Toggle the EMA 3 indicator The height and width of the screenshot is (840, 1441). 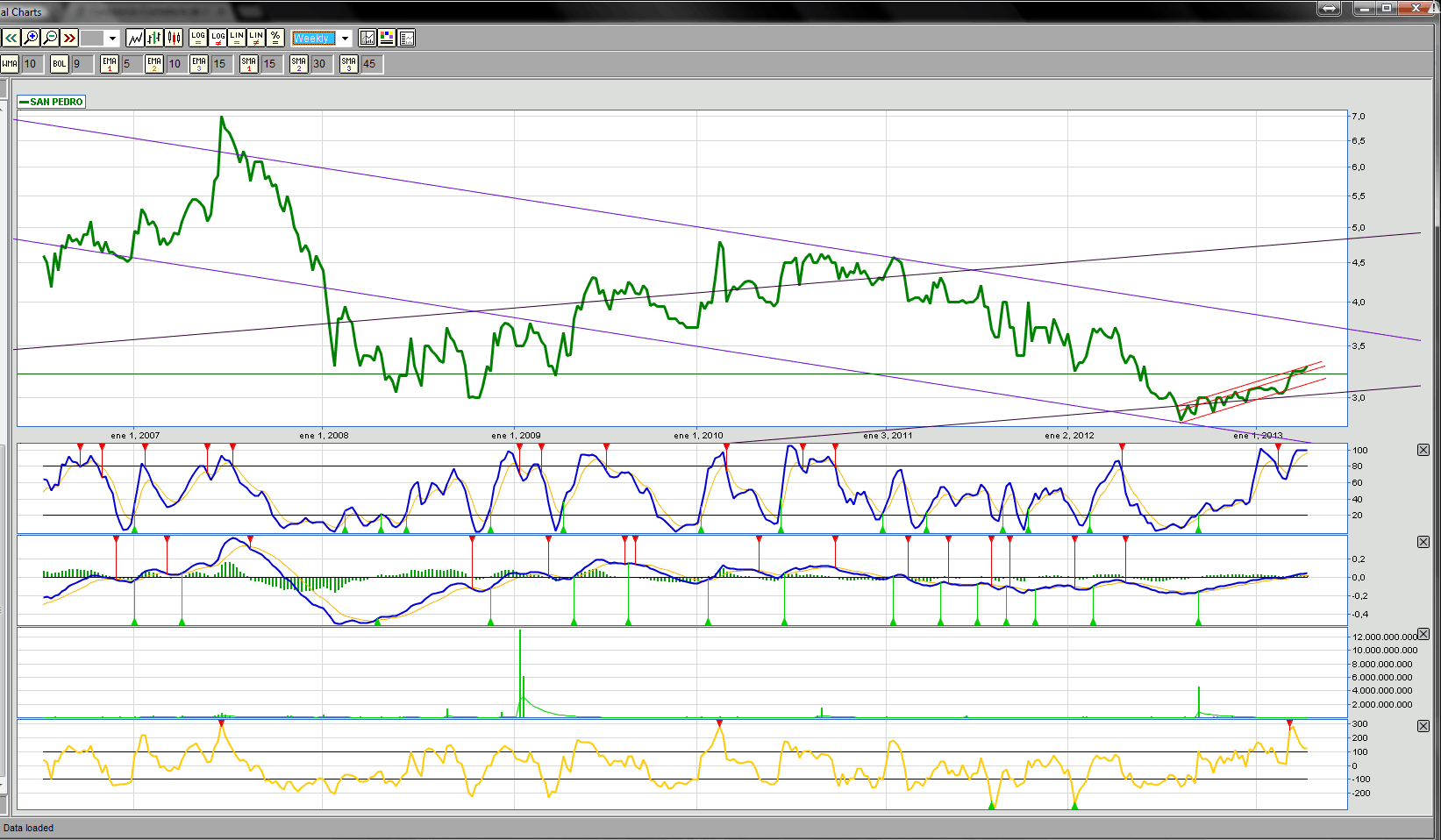click(199, 64)
